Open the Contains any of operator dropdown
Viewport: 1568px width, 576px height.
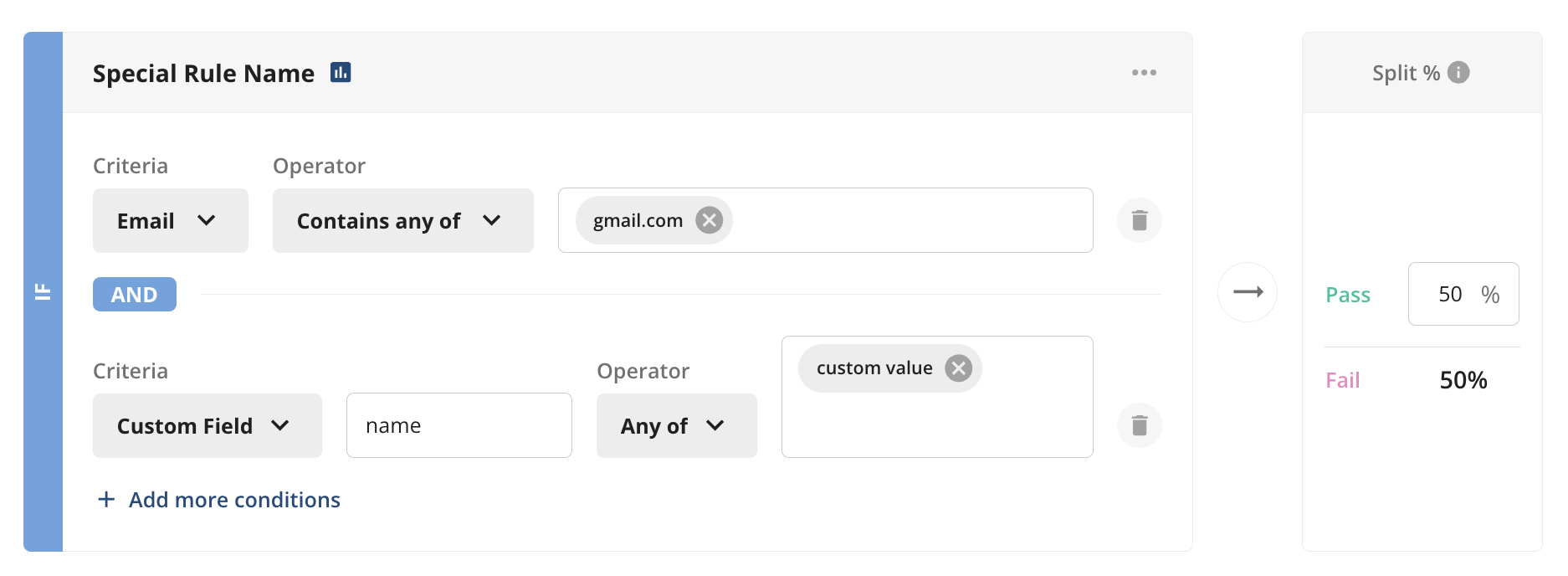click(403, 221)
